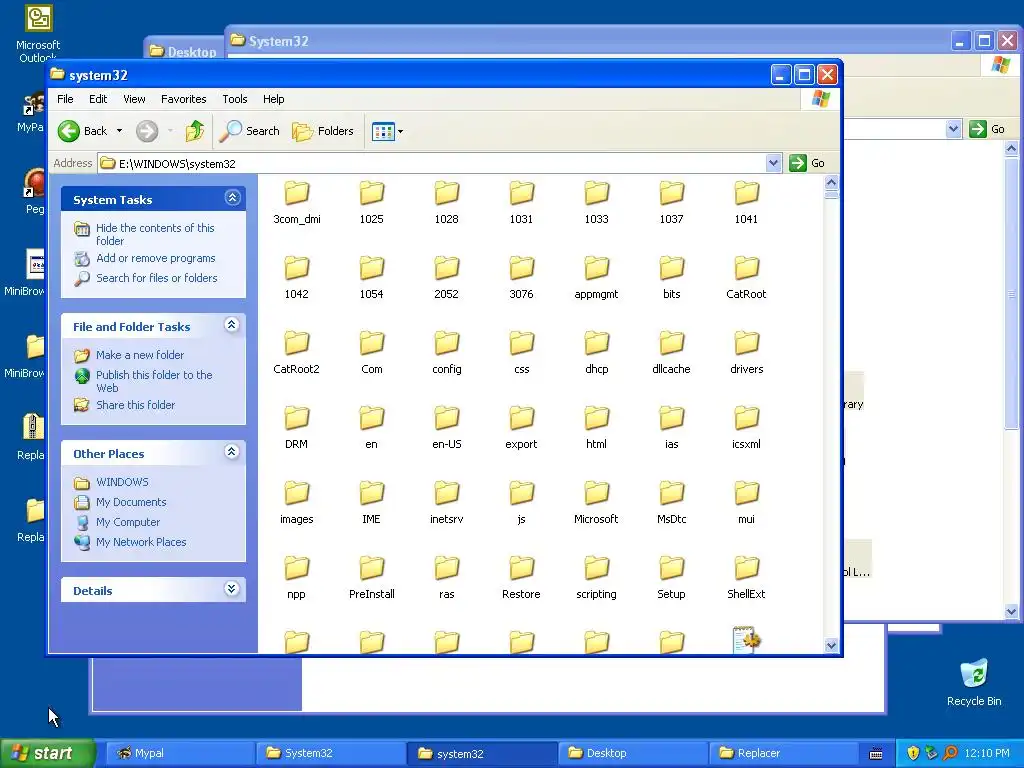Select the inetsrv folder

(x=447, y=503)
